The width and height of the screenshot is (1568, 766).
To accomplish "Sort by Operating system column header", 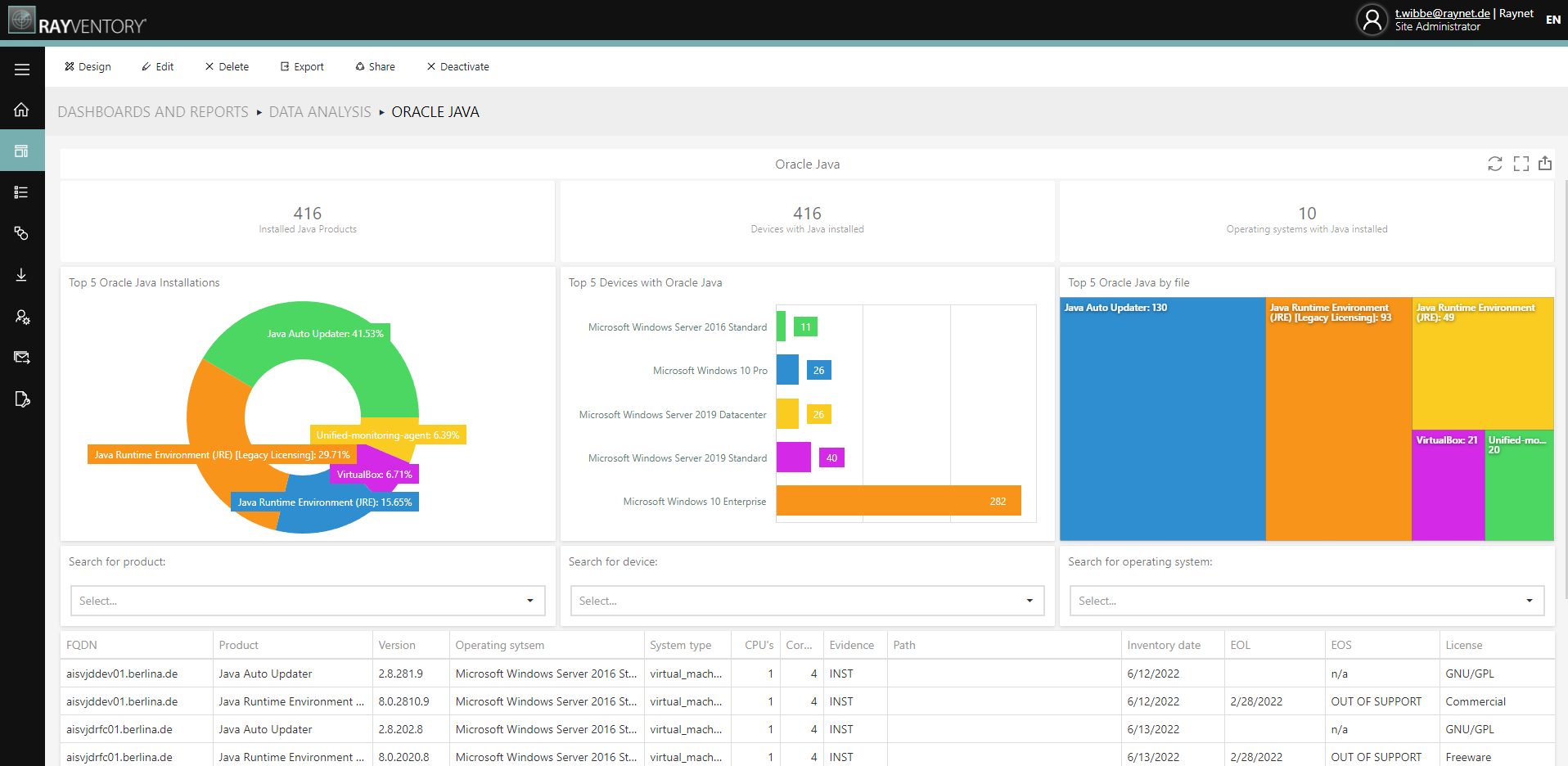I will [x=547, y=645].
